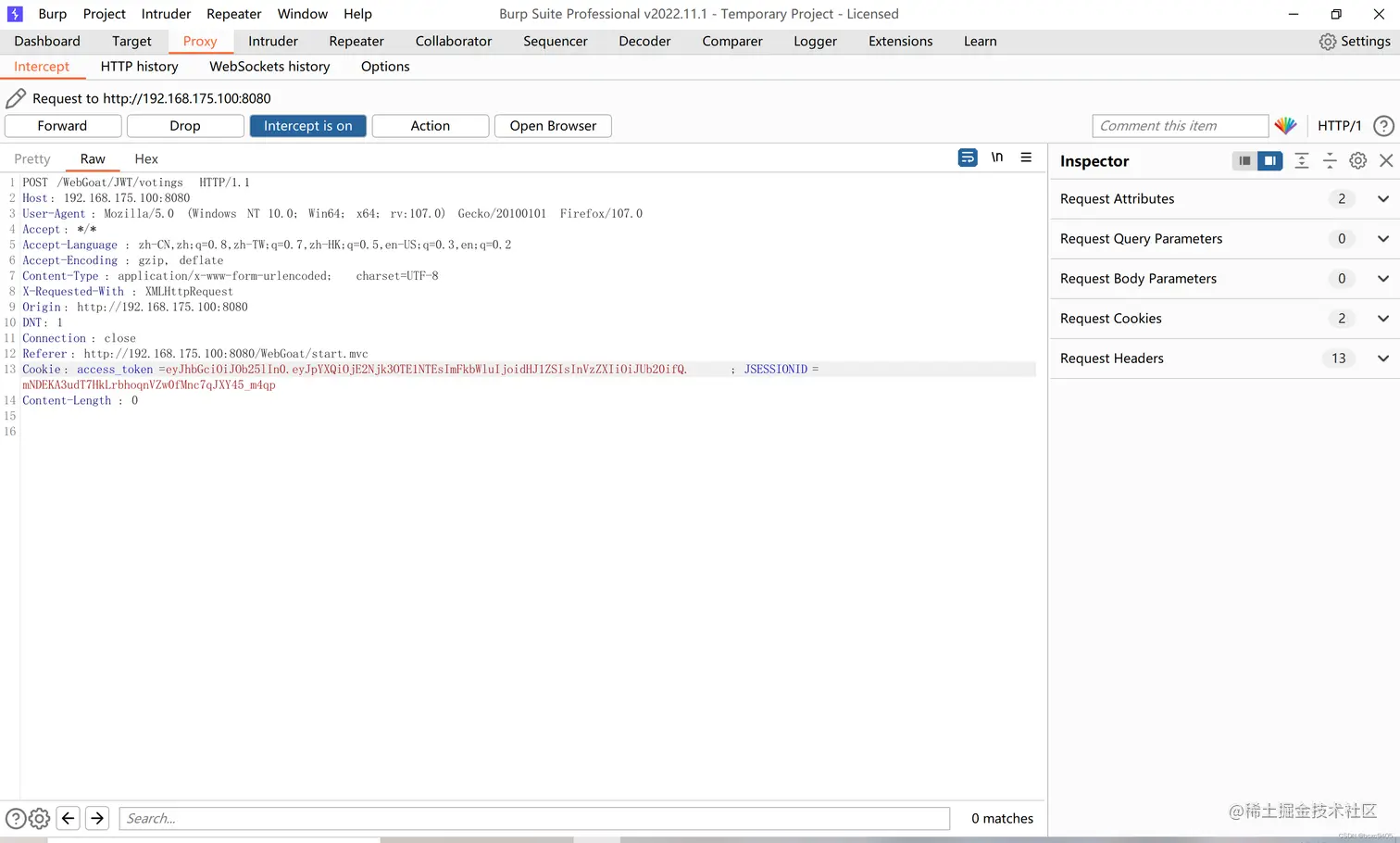1400x843 pixels.
Task: Open the Repeater menu in menu bar
Action: pos(234,14)
